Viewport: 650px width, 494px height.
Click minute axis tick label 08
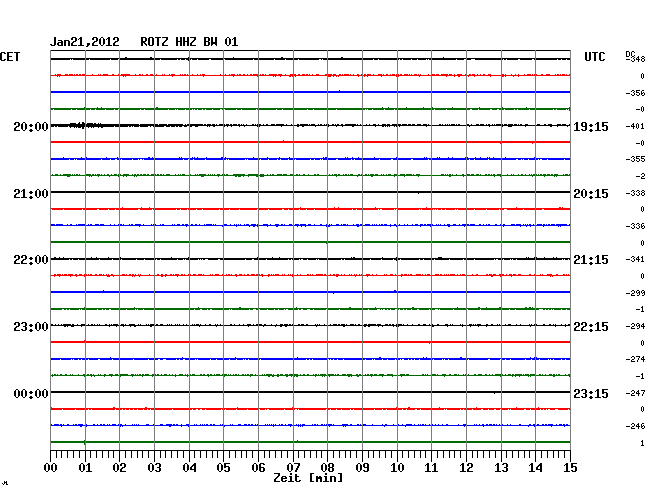coord(327,468)
